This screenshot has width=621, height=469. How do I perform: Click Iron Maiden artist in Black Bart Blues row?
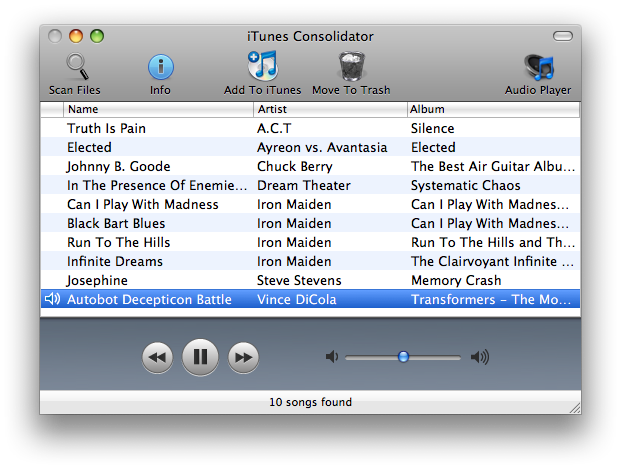pyautogui.click(x=294, y=223)
